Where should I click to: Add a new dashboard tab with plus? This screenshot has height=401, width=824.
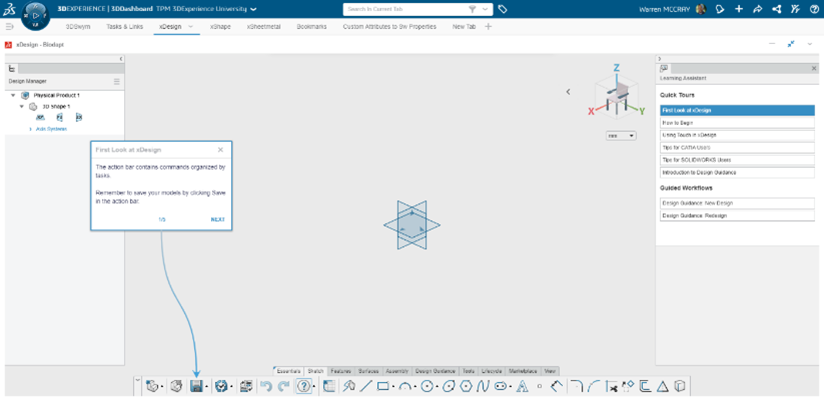click(x=488, y=26)
